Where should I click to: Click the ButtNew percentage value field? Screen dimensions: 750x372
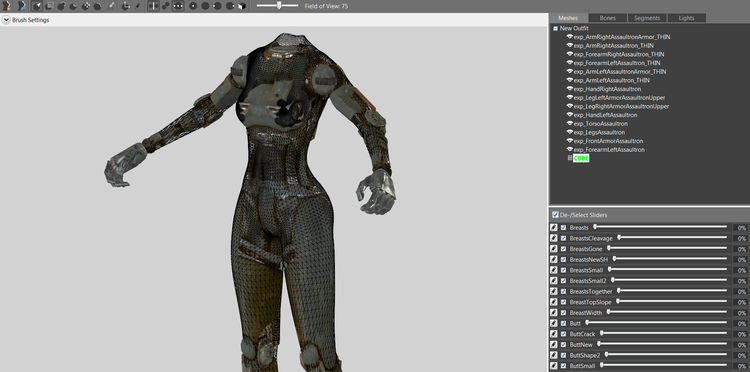[x=740, y=345]
